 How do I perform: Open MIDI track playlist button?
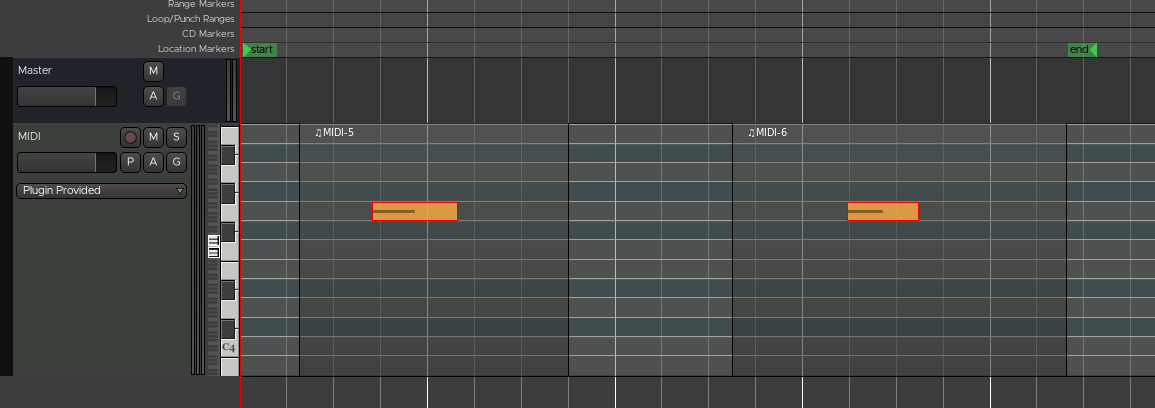(x=130, y=162)
